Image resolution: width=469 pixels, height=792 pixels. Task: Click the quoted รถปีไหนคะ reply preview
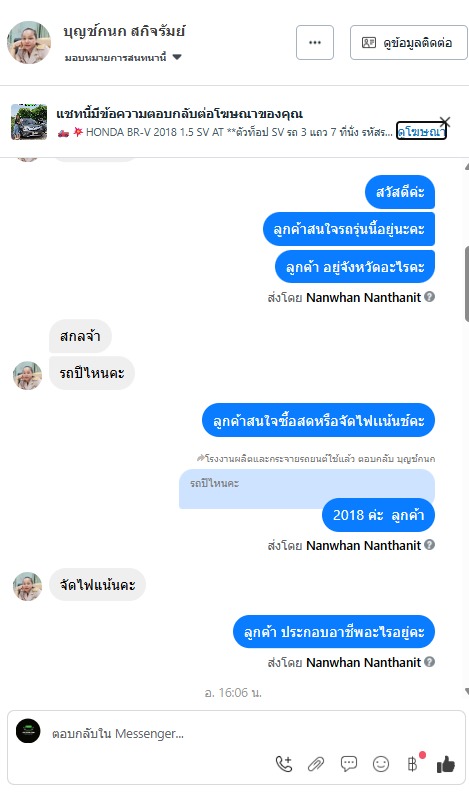click(x=306, y=489)
